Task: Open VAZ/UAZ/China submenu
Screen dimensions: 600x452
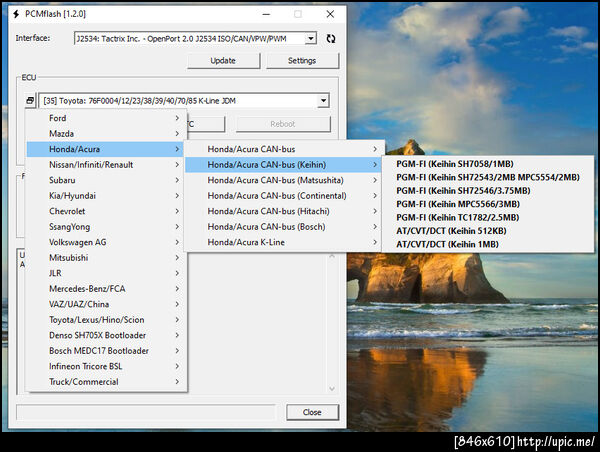Action: [x=106, y=304]
